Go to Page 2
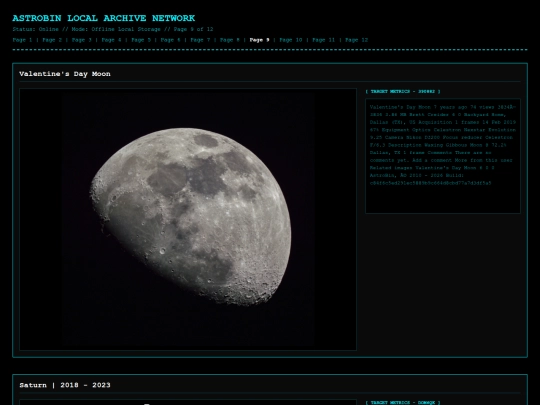The image size is (540, 405). (52, 40)
